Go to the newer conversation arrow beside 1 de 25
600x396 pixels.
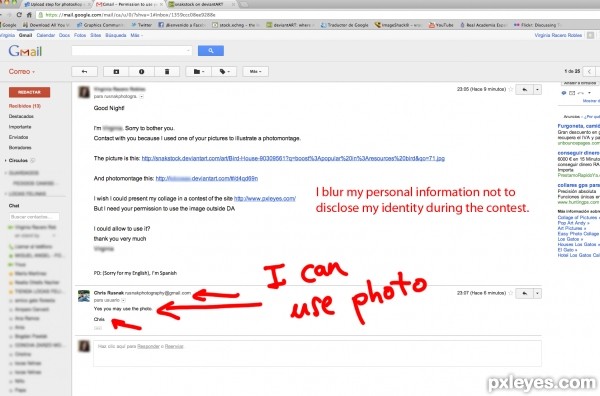click(x=589, y=72)
